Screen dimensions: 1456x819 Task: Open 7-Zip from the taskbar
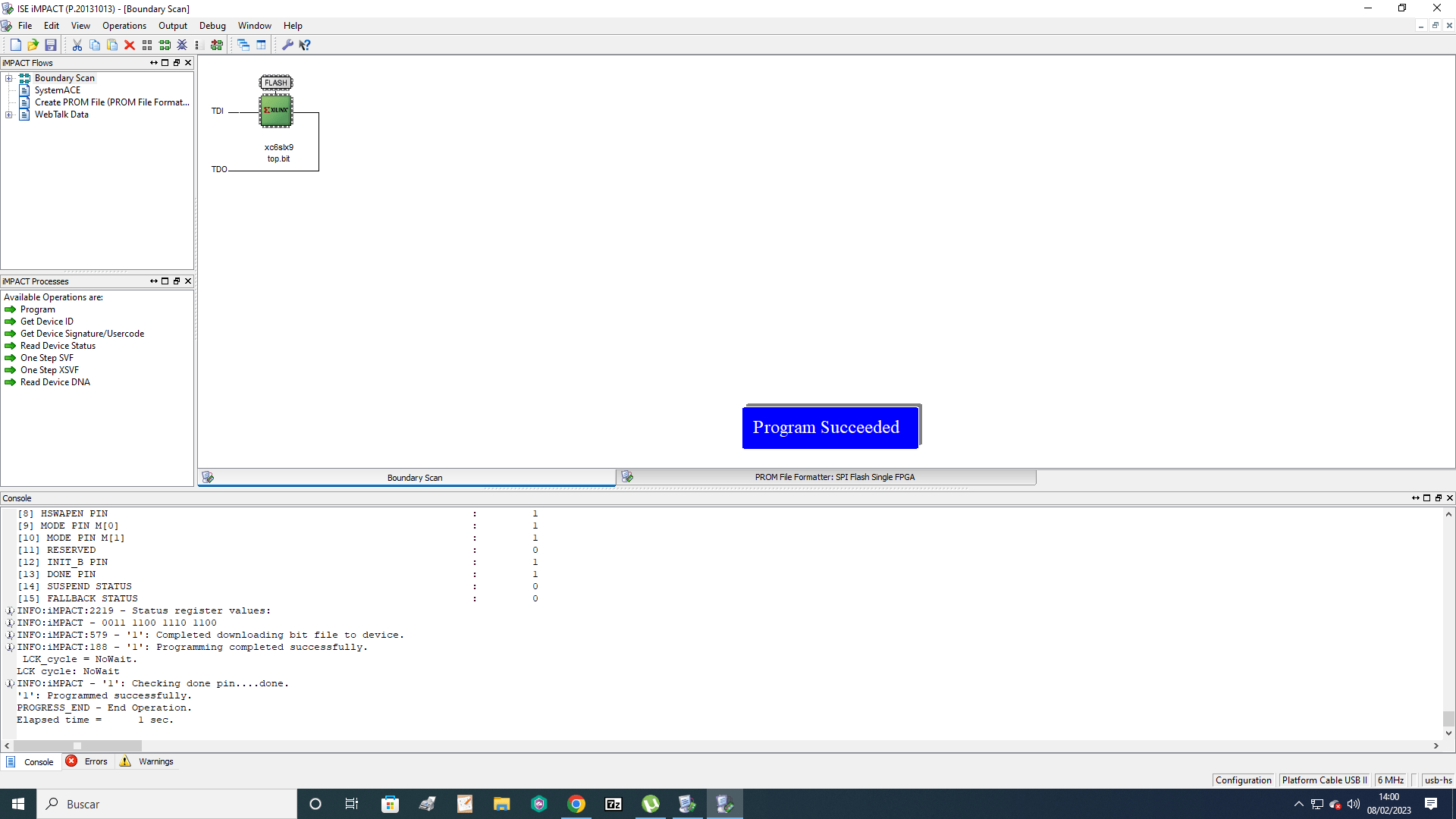(x=613, y=804)
